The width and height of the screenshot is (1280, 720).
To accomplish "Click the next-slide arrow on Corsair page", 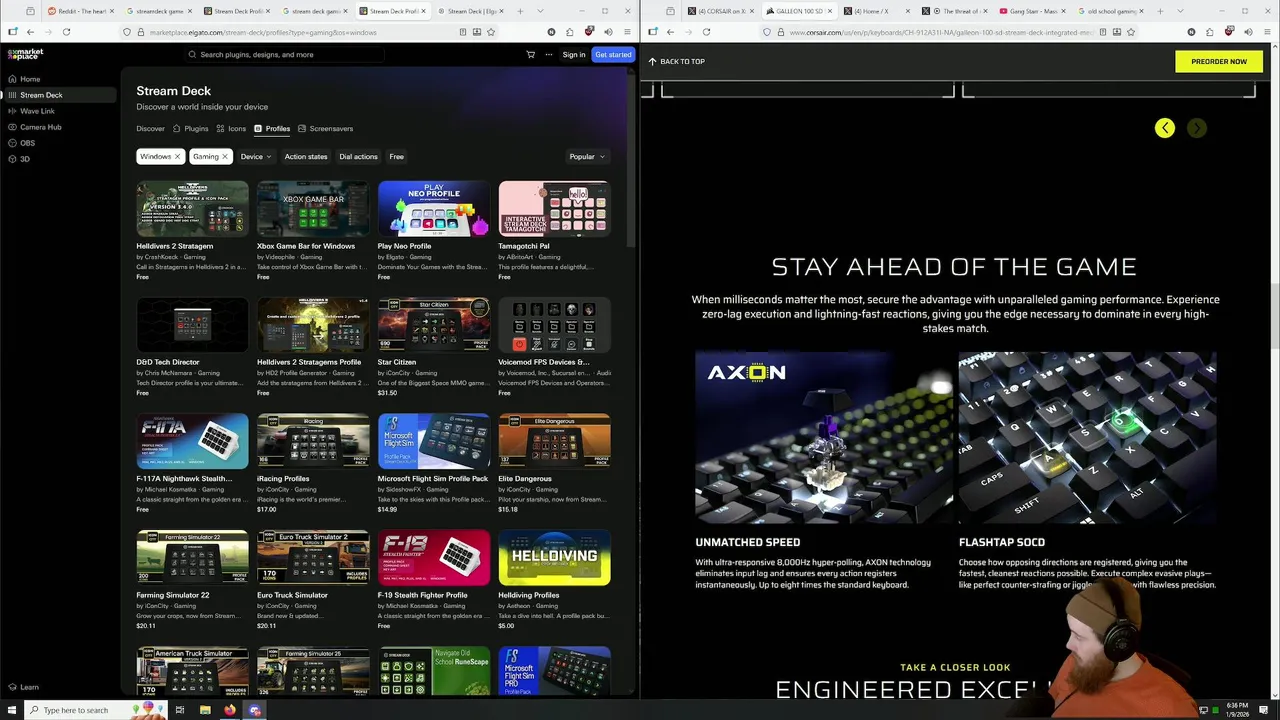I will pos(1197,128).
